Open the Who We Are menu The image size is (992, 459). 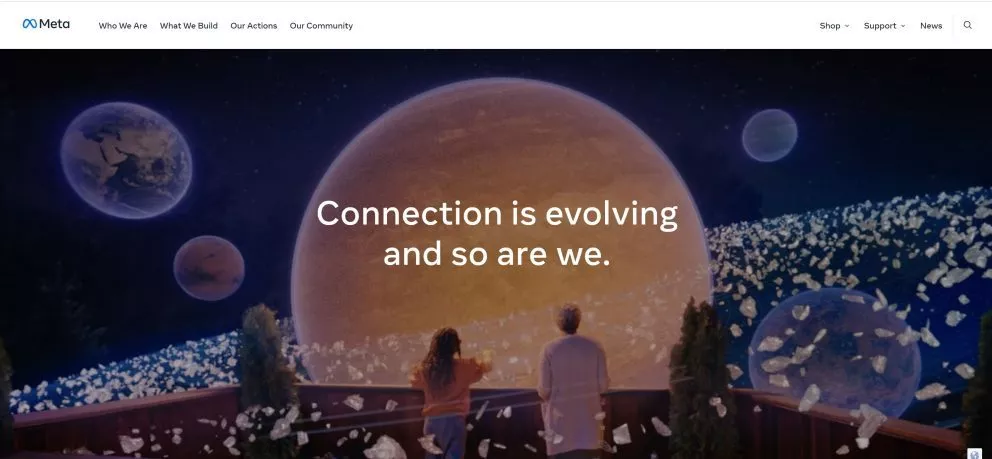123,26
